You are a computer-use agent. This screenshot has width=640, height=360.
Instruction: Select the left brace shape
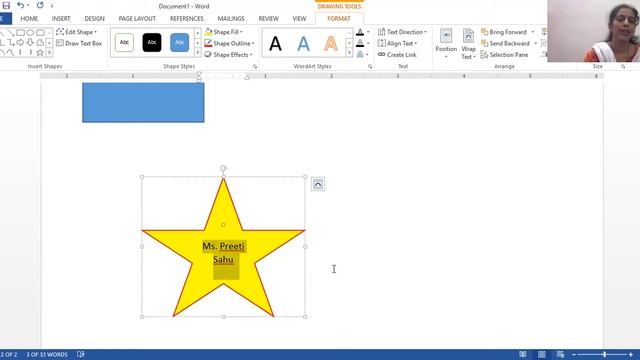20,53
